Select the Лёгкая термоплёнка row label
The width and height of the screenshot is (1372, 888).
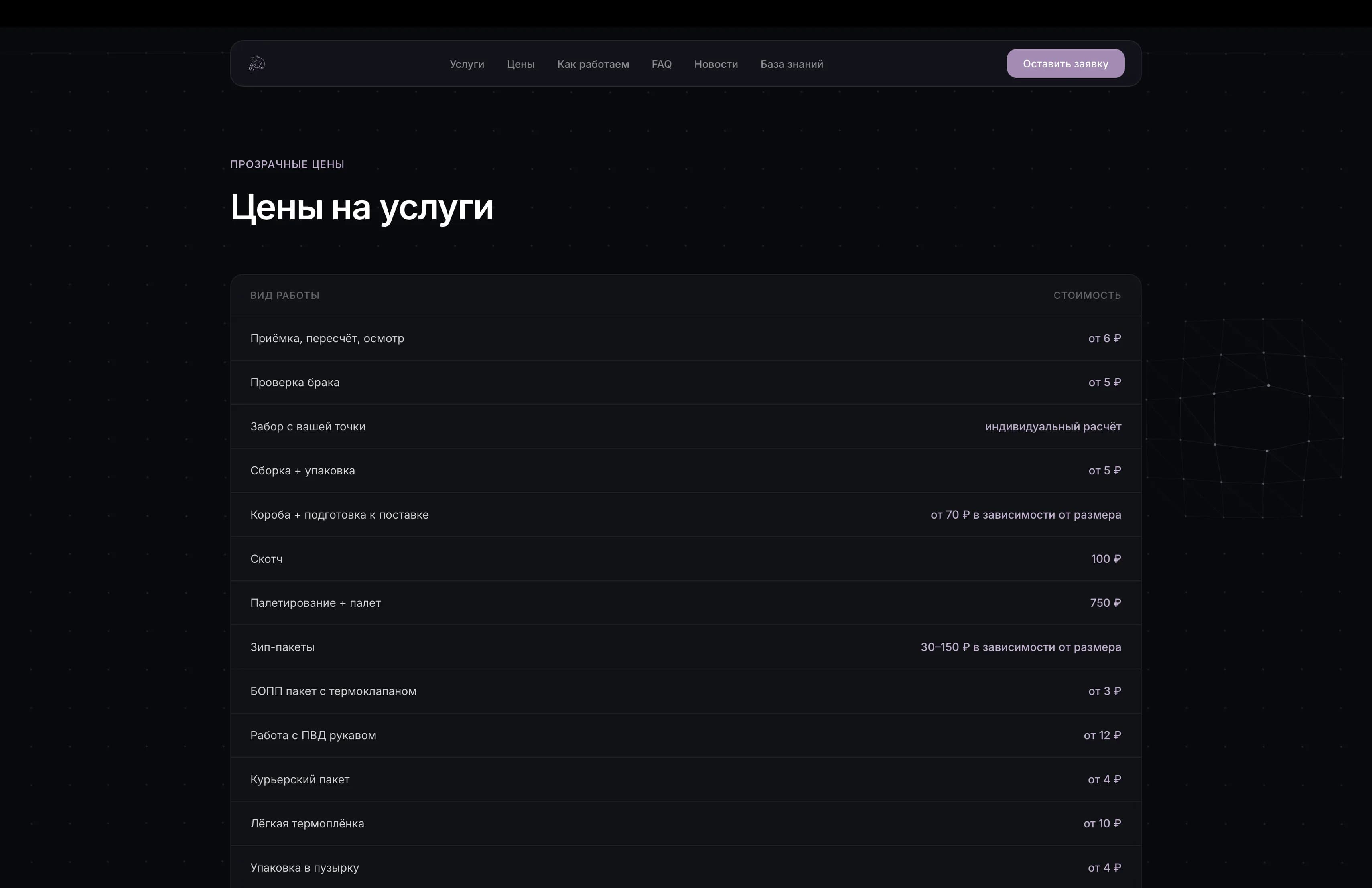pyautogui.click(x=306, y=823)
